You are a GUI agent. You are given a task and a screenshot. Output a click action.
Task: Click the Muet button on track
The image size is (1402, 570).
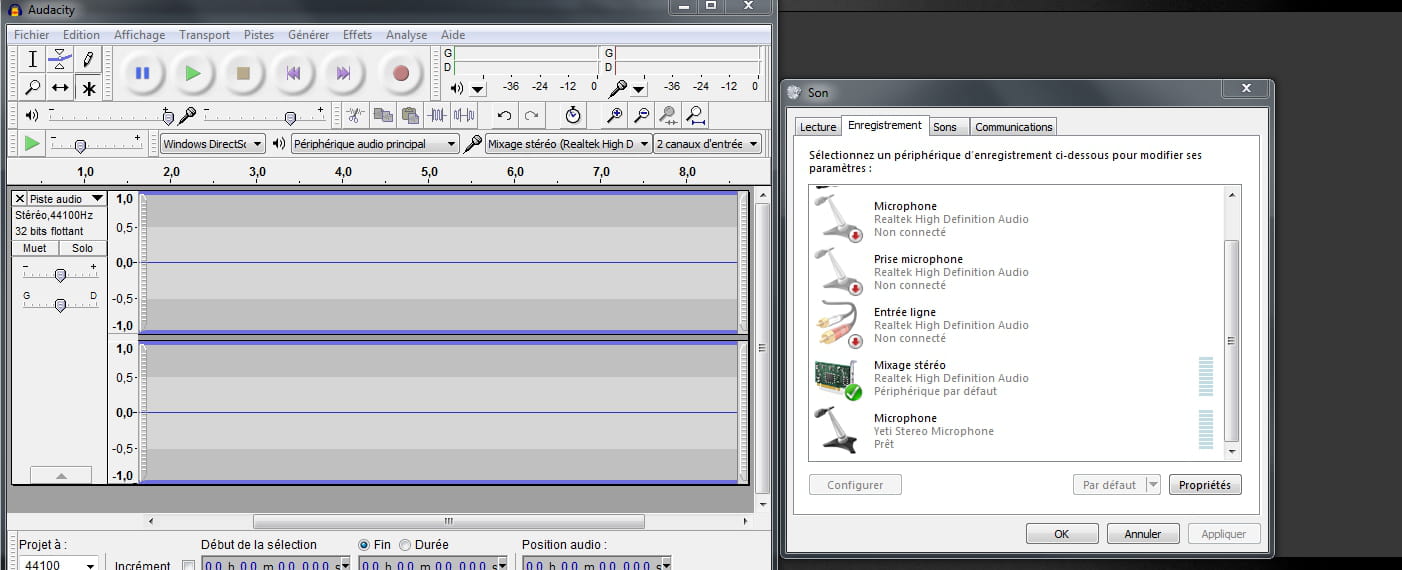click(35, 248)
